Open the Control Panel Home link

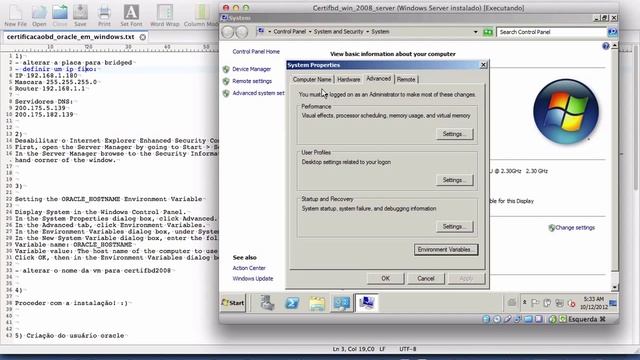point(256,51)
